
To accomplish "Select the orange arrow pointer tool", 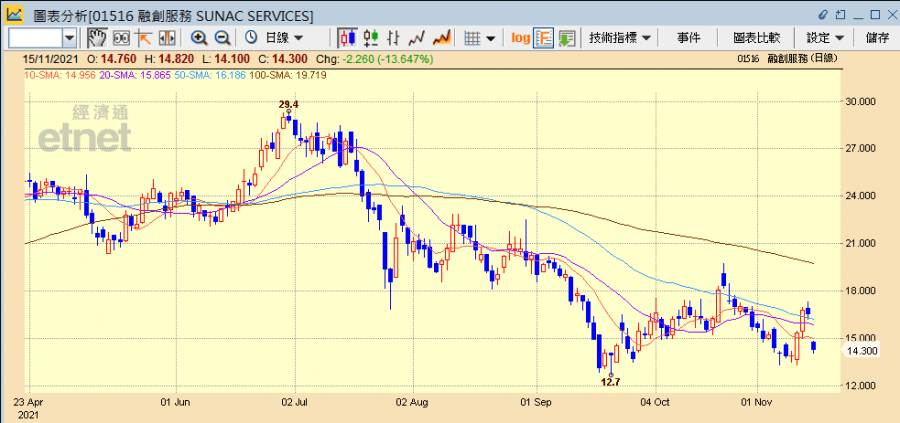I will pos(144,37).
